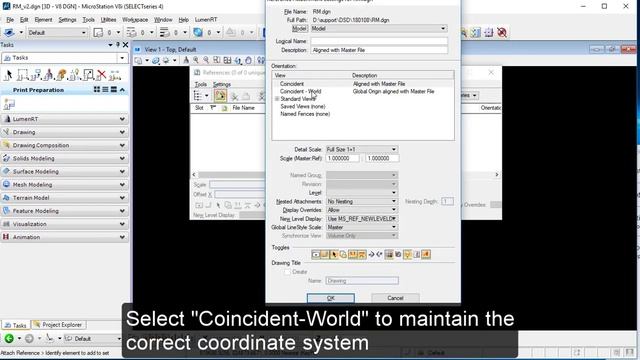
Task: Click active level icon beside Default dropdown
Action: click(9, 32)
